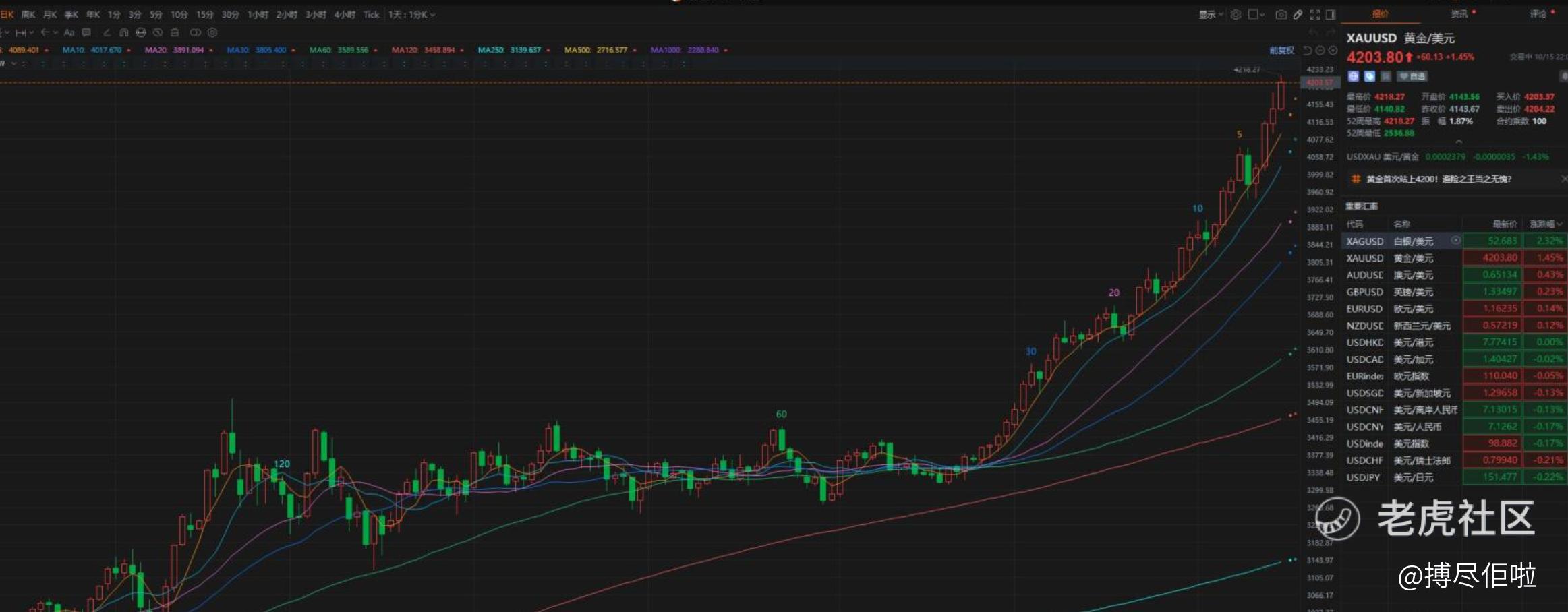This screenshot has height=612, width=1568.
Task: Select the 1小时 chart period
Action: point(258,15)
